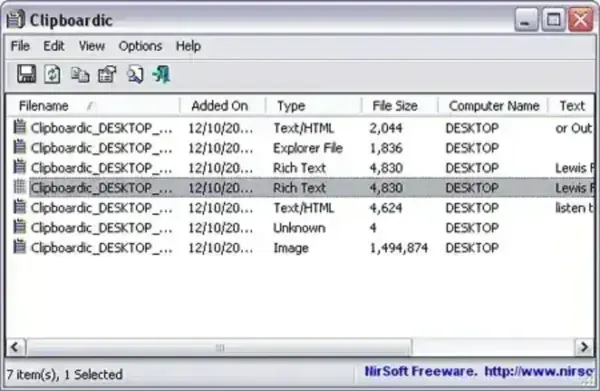
Task: Sort by the Text column header
Action: click(572, 106)
